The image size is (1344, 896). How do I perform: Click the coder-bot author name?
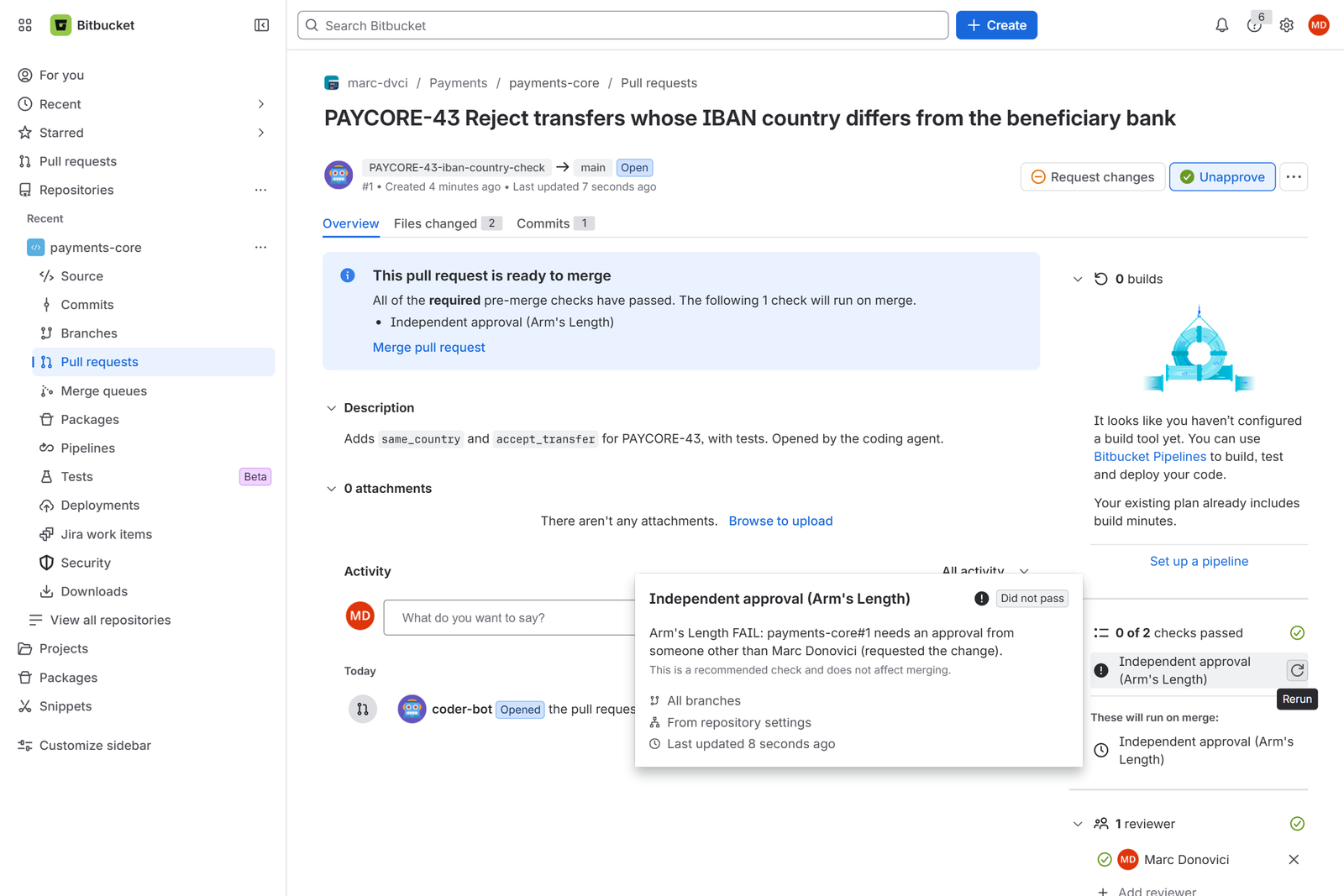point(462,710)
